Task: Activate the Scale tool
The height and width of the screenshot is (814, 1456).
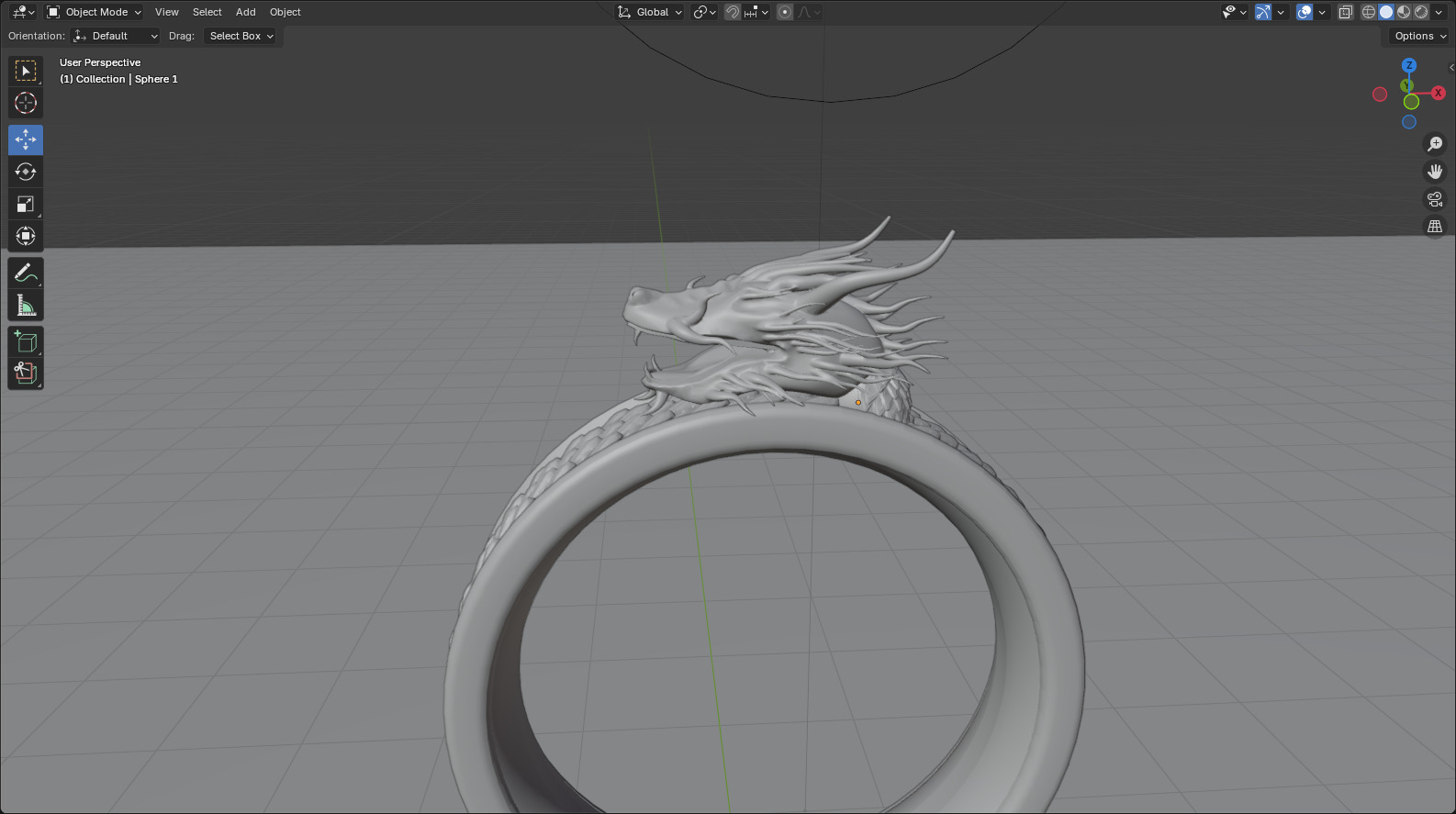Action: point(26,204)
